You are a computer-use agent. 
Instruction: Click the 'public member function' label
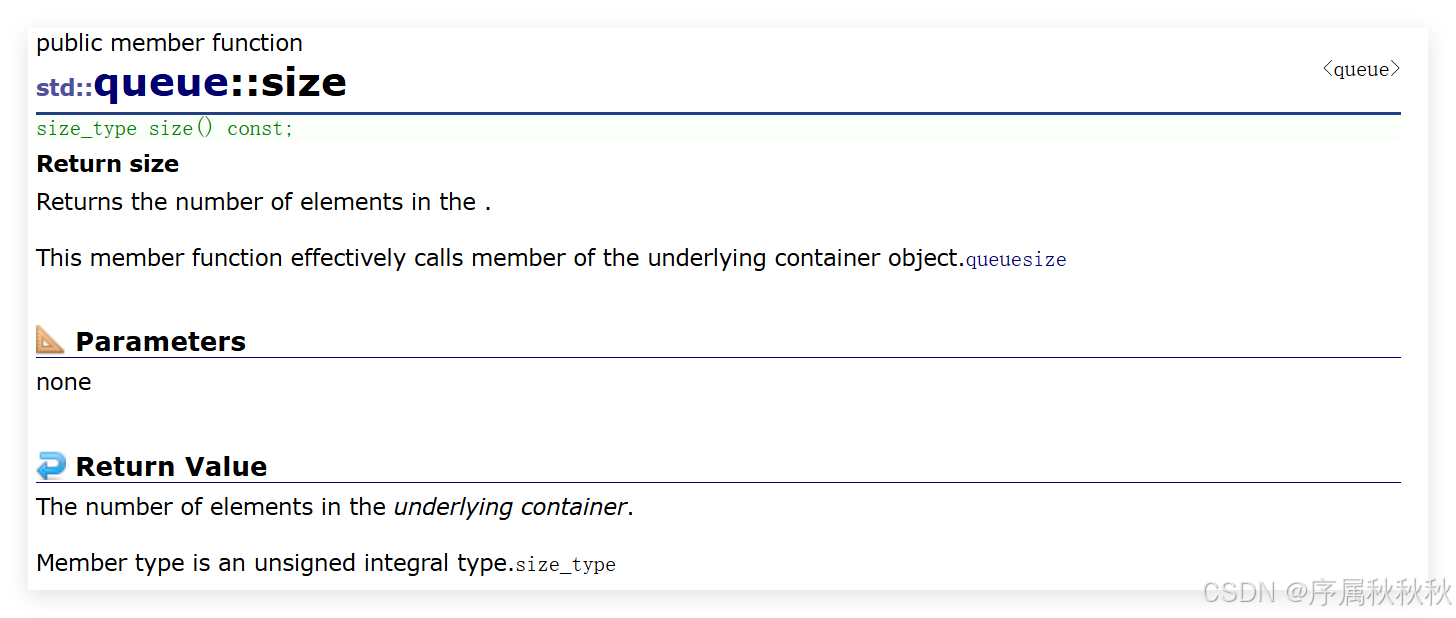(169, 43)
